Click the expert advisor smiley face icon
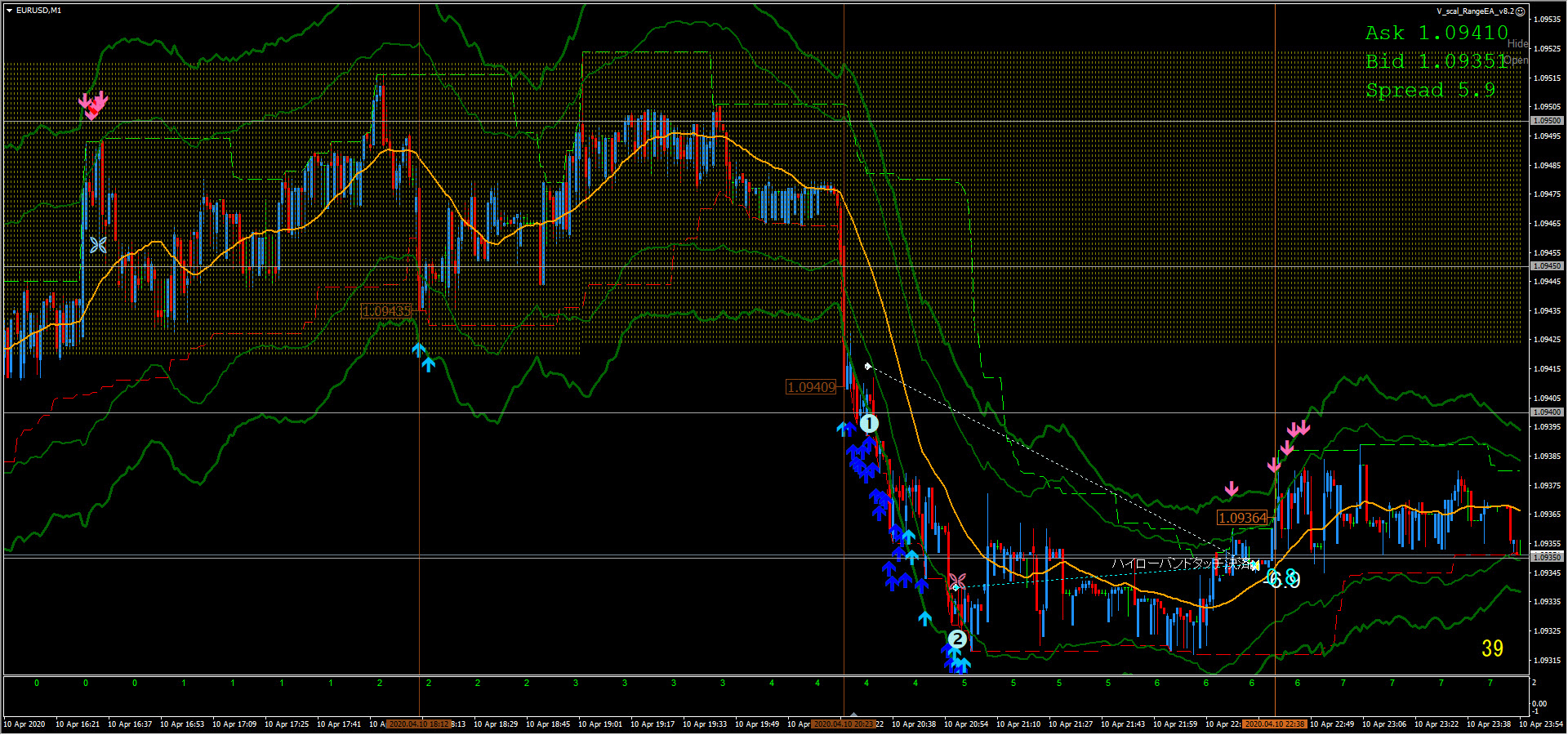Viewport: 1568px width, 735px height. (x=1520, y=11)
